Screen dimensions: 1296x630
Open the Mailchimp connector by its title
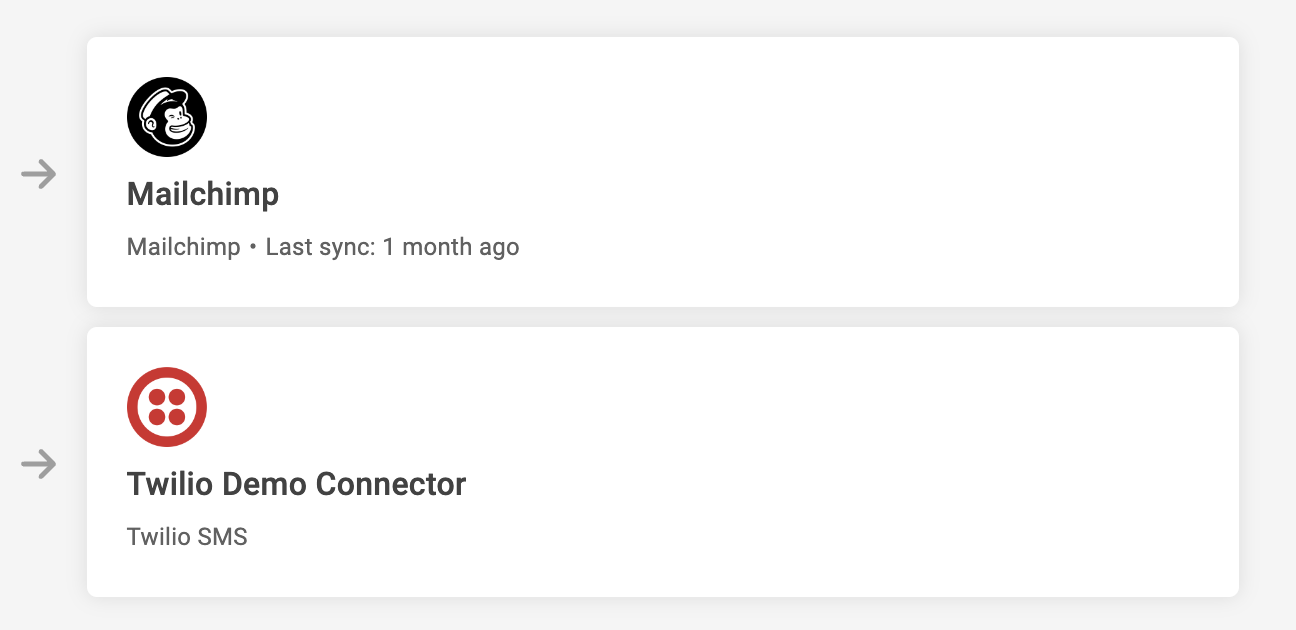click(203, 194)
